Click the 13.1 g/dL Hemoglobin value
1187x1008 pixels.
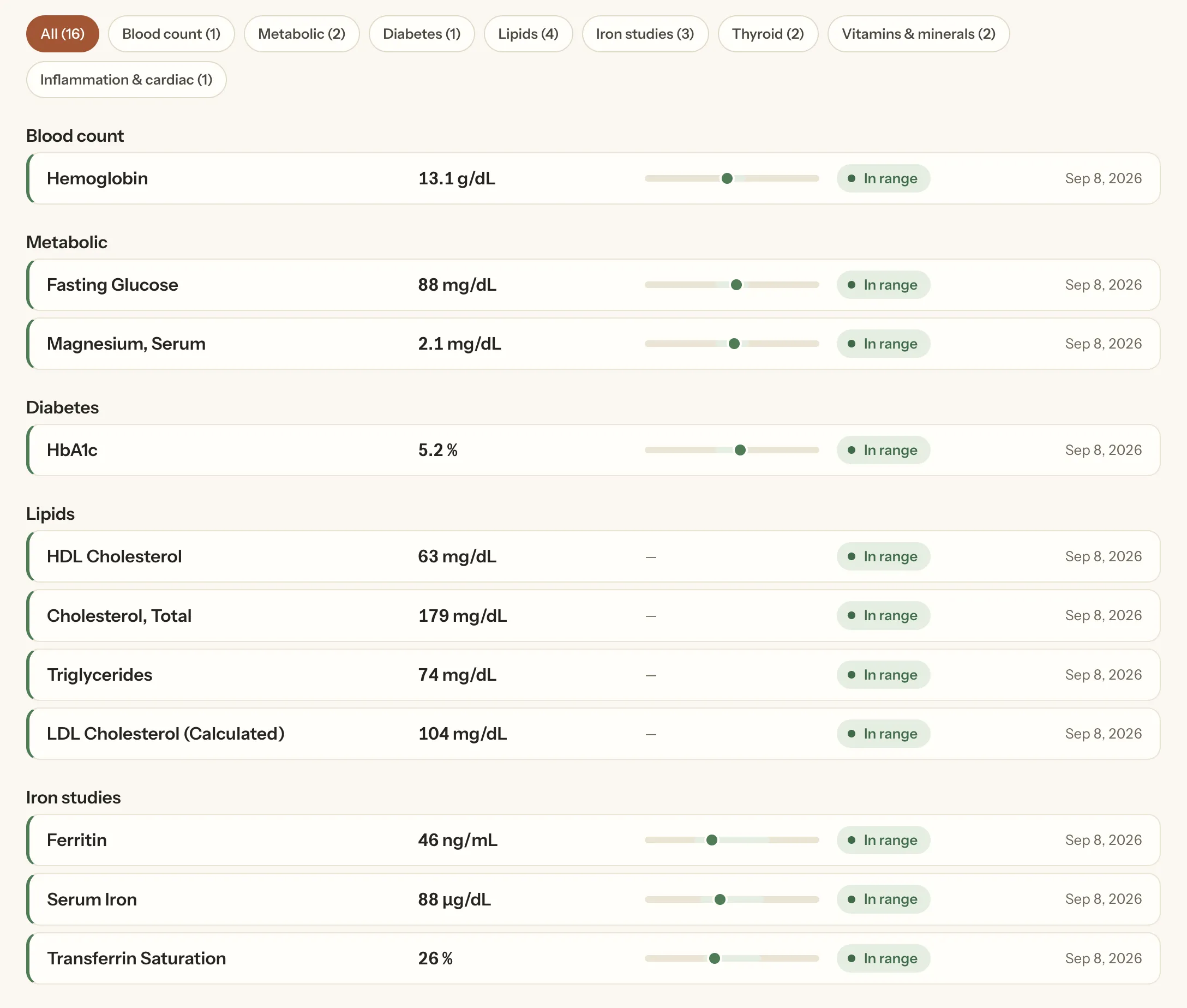(x=457, y=178)
